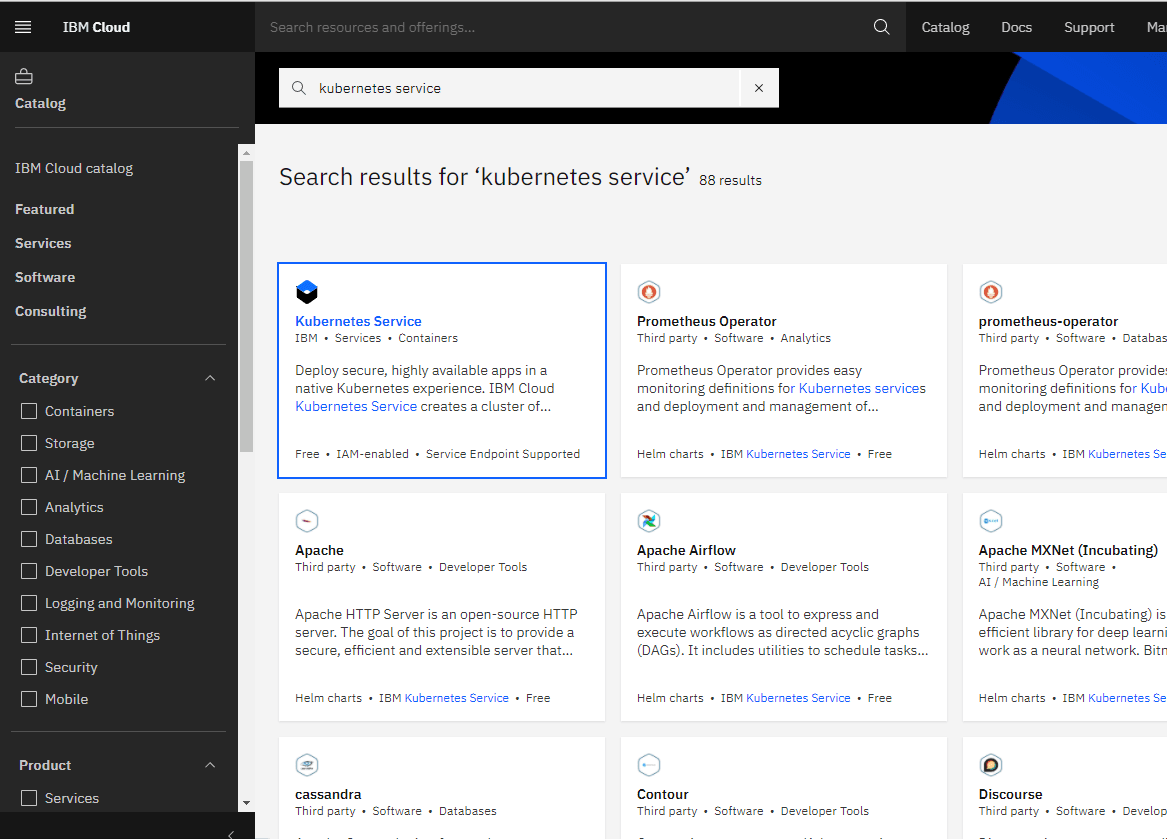
Task: Open the Kubernetes Service title link
Action: [x=358, y=321]
